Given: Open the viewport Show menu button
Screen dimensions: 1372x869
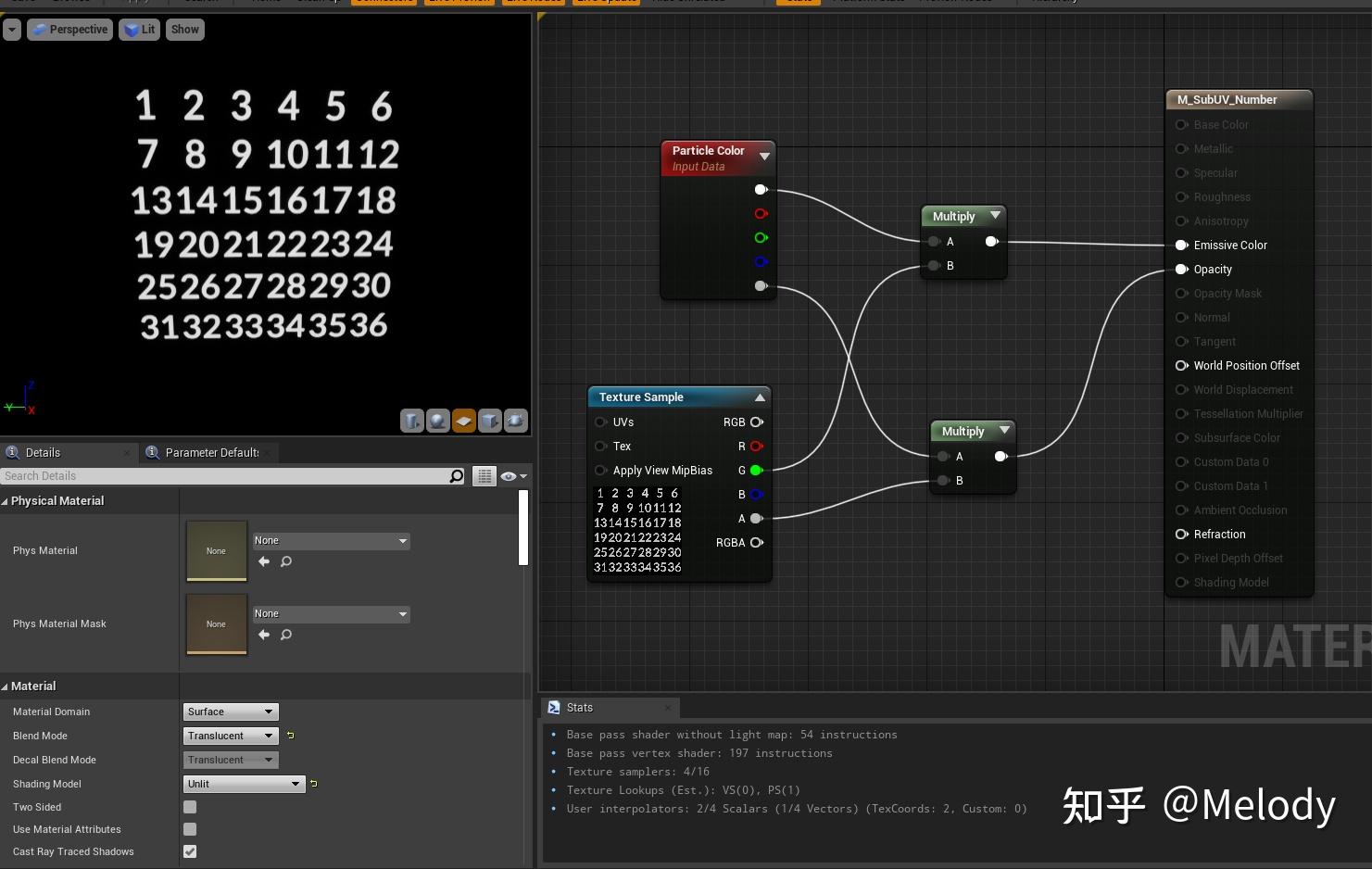Looking at the screenshot, I should point(185,30).
